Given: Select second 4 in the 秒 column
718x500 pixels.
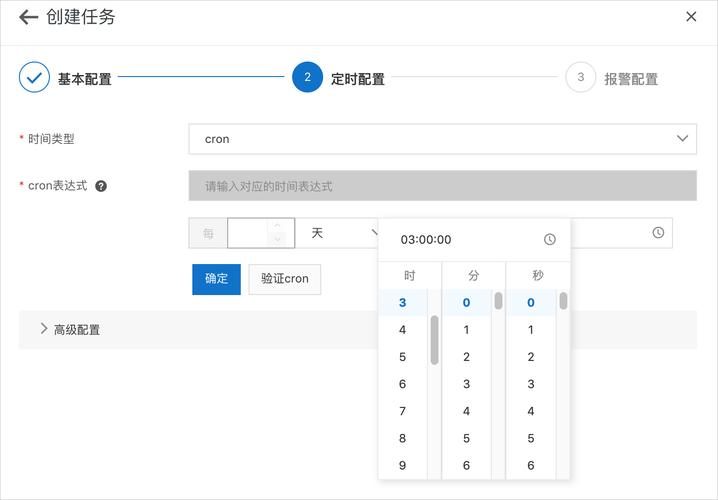Looking at the screenshot, I should click(531, 411).
